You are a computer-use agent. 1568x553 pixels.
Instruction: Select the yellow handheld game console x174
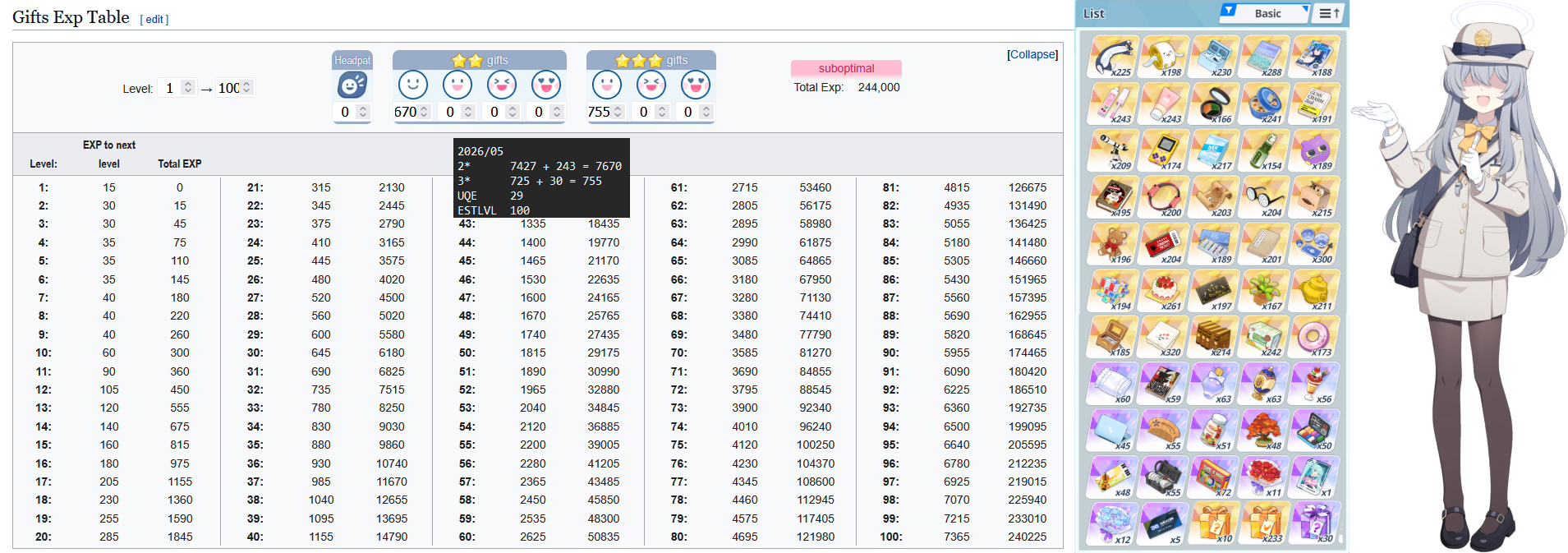(1163, 150)
